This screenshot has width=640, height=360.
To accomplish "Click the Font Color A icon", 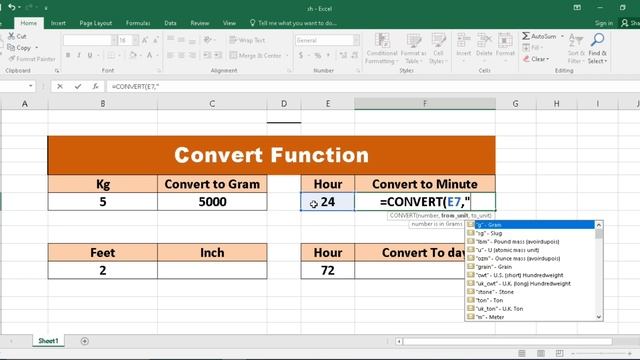I will point(150,55).
